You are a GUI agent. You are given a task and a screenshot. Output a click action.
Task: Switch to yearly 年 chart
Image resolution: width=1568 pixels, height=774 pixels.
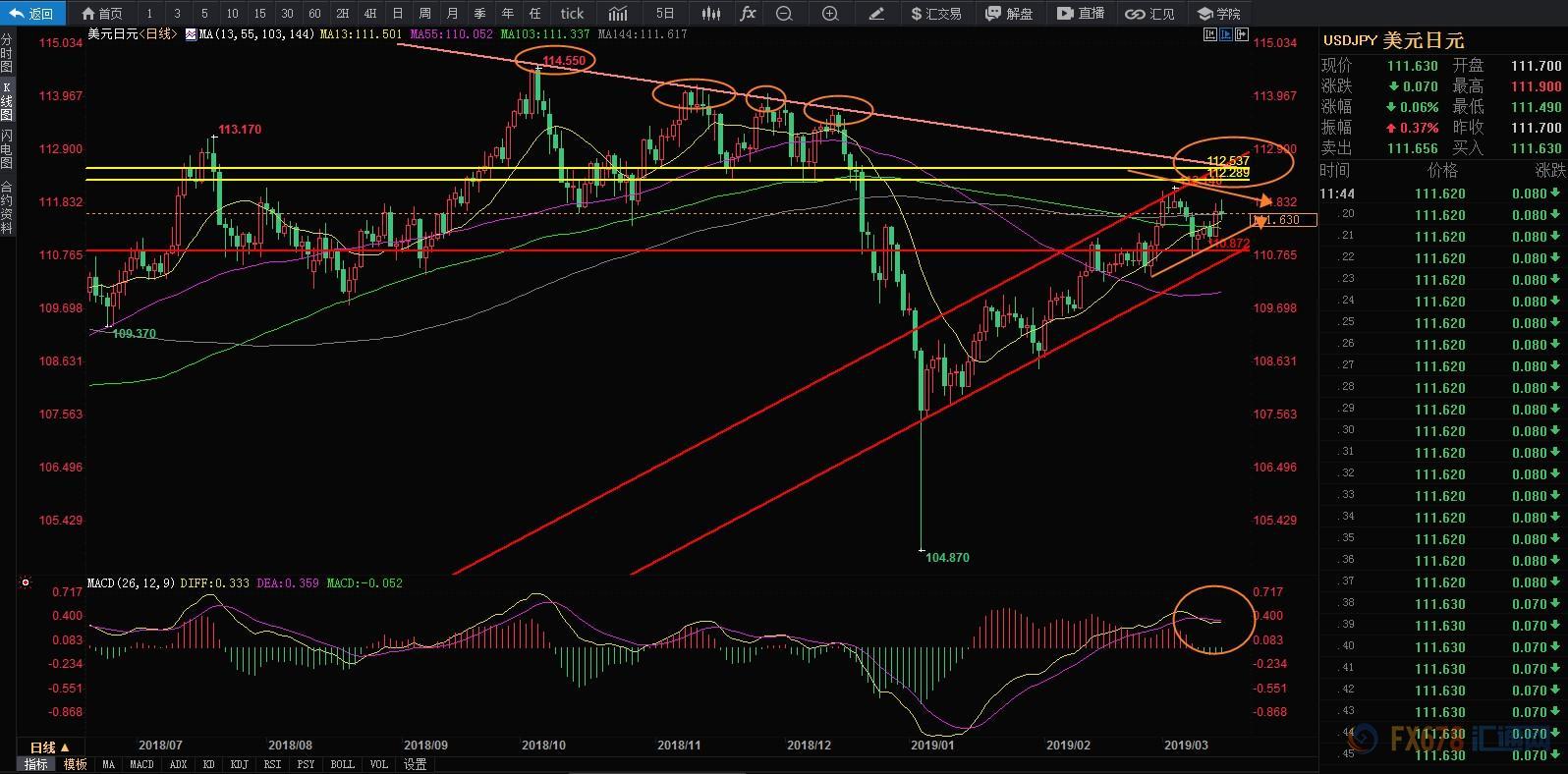click(x=507, y=13)
